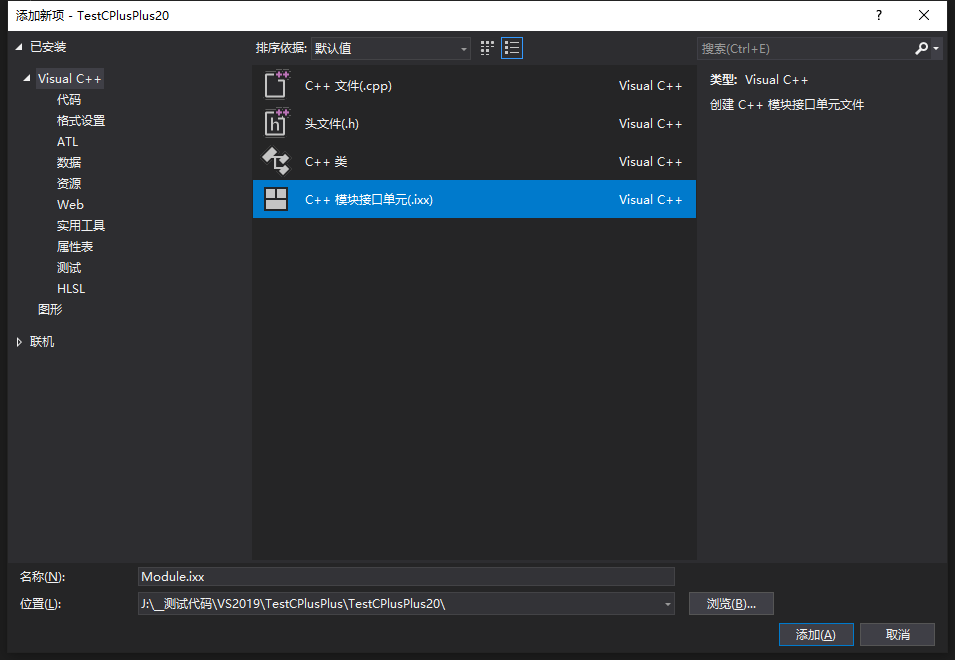The image size is (955, 660).
Task: Click the help question mark button
Action: point(878,15)
